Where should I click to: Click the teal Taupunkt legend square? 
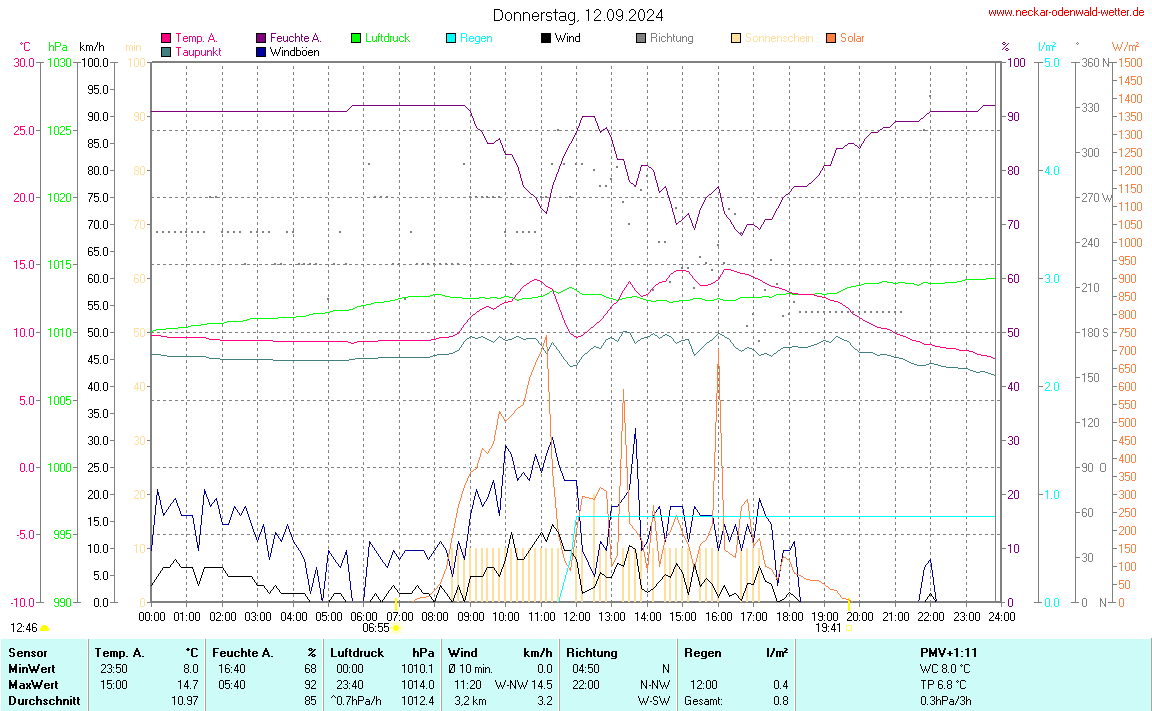tap(166, 51)
